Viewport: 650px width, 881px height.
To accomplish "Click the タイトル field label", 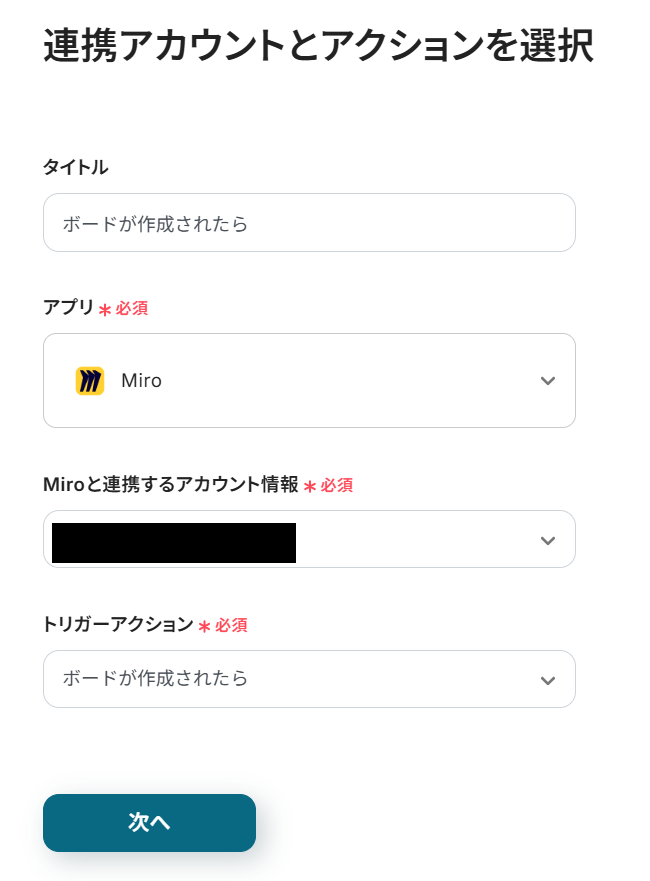I will 75,168.
